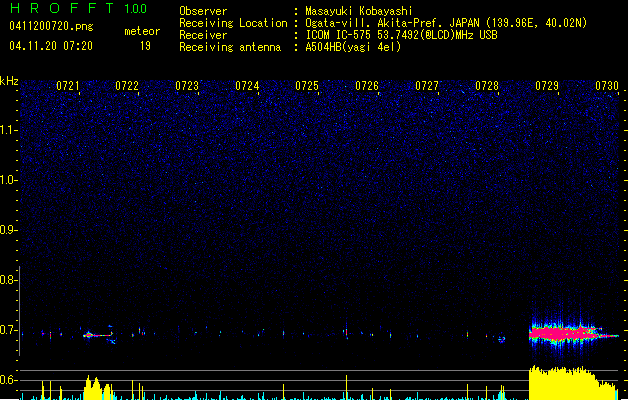The height and width of the screenshot is (400, 629).
Task: Click the Receiver label
Action: pos(203,35)
